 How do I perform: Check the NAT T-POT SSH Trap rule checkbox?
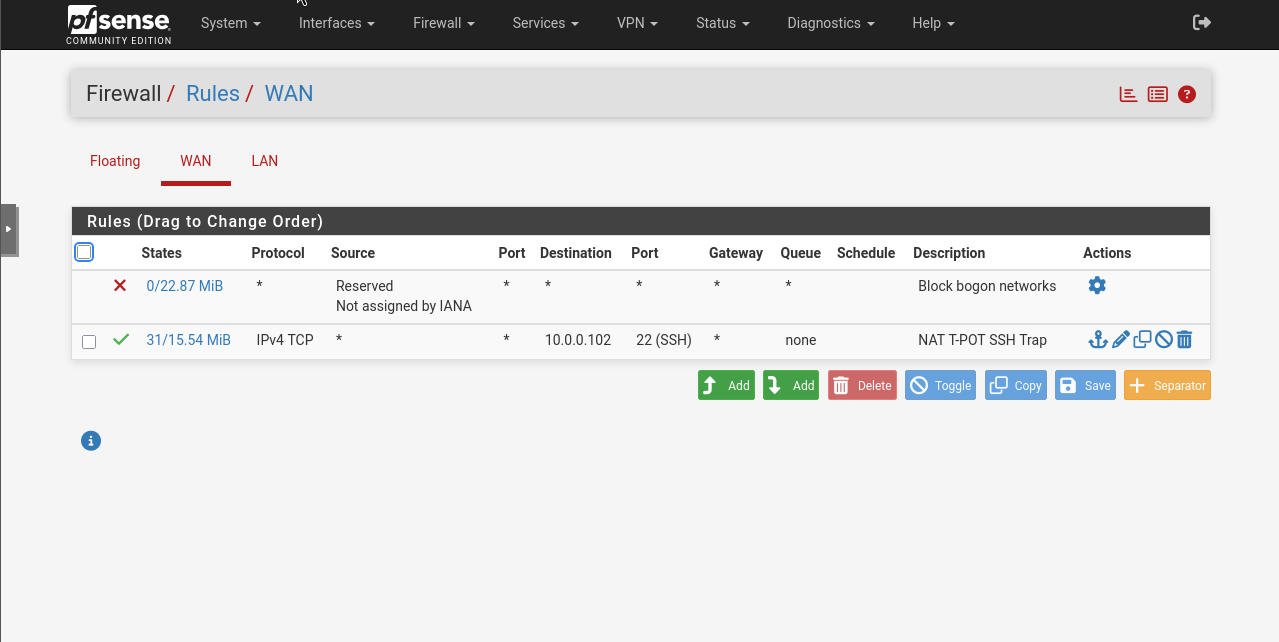(89, 341)
